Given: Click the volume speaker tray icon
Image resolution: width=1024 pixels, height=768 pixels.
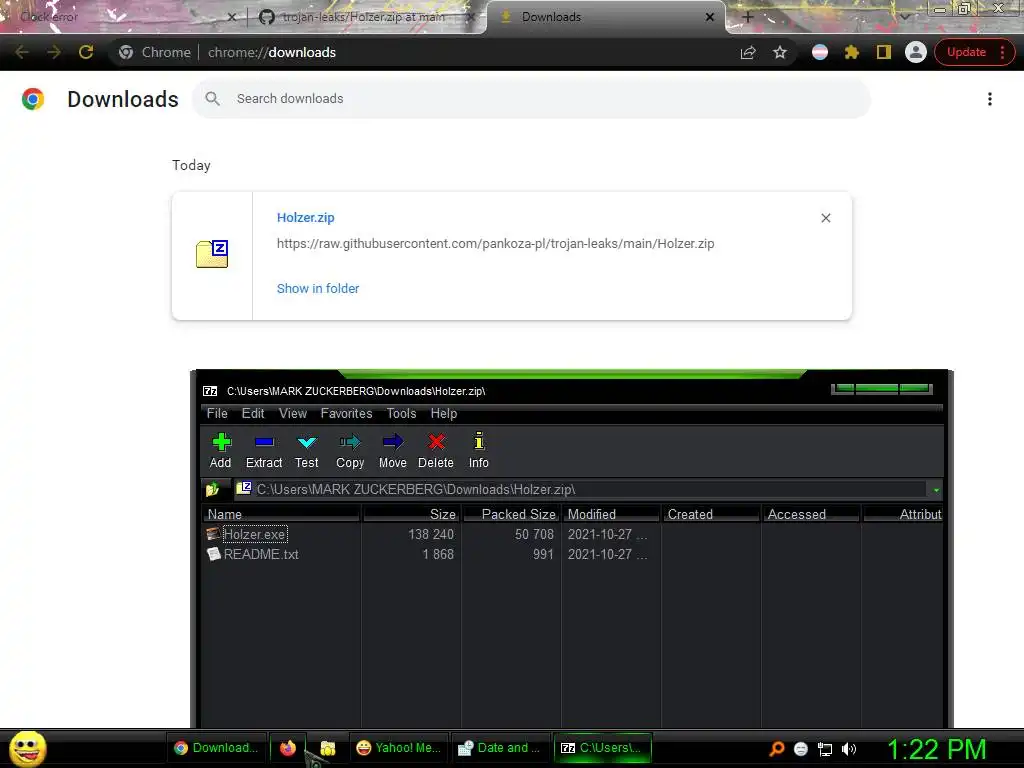Looking at the screenshot, I should click(x=848, y=749).
